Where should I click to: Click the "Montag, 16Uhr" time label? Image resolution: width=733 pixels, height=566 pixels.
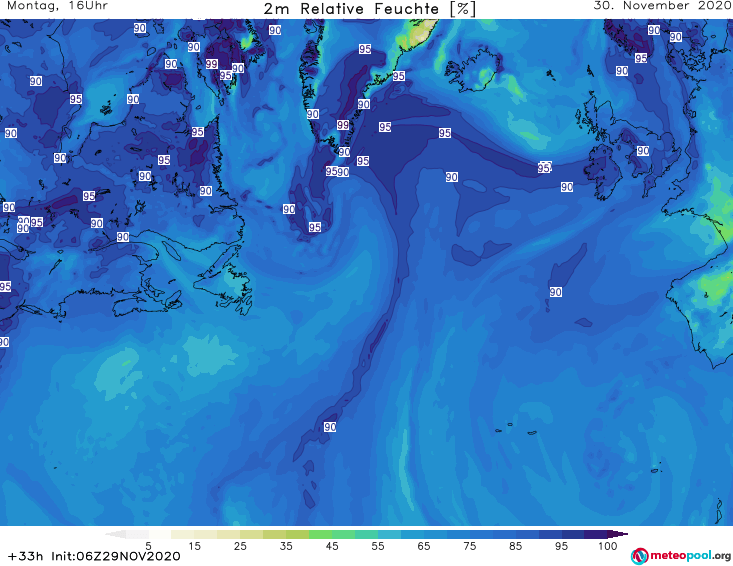pyautogui.click(x=57, y=6)
